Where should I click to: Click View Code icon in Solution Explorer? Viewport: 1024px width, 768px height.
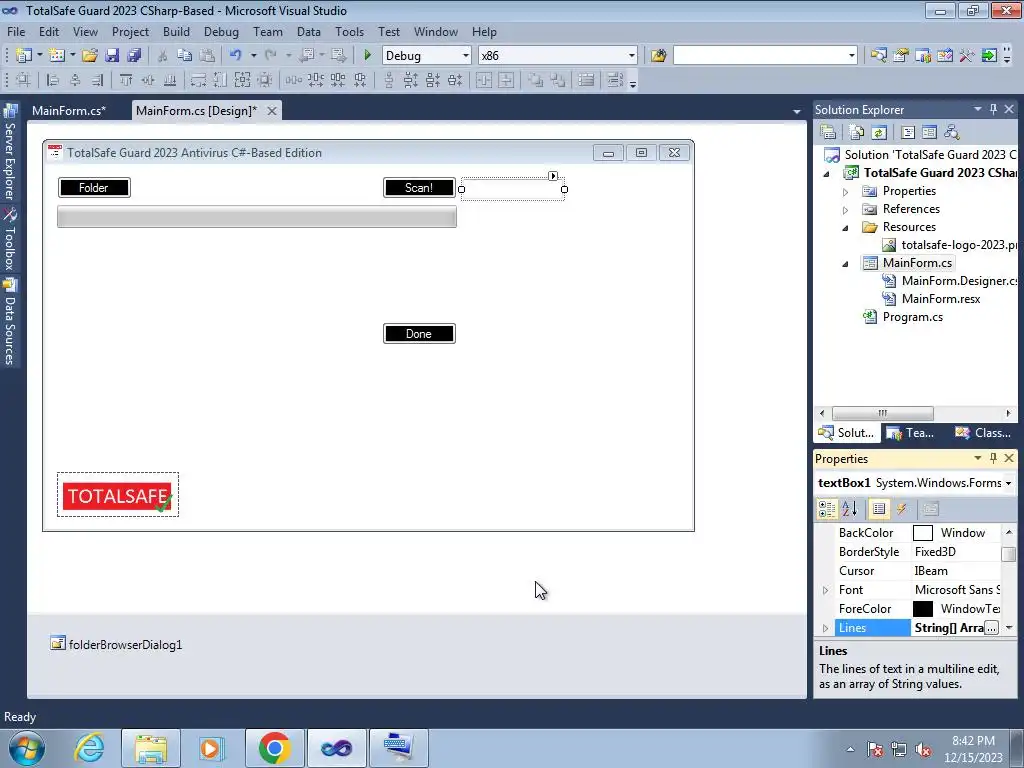908,133
